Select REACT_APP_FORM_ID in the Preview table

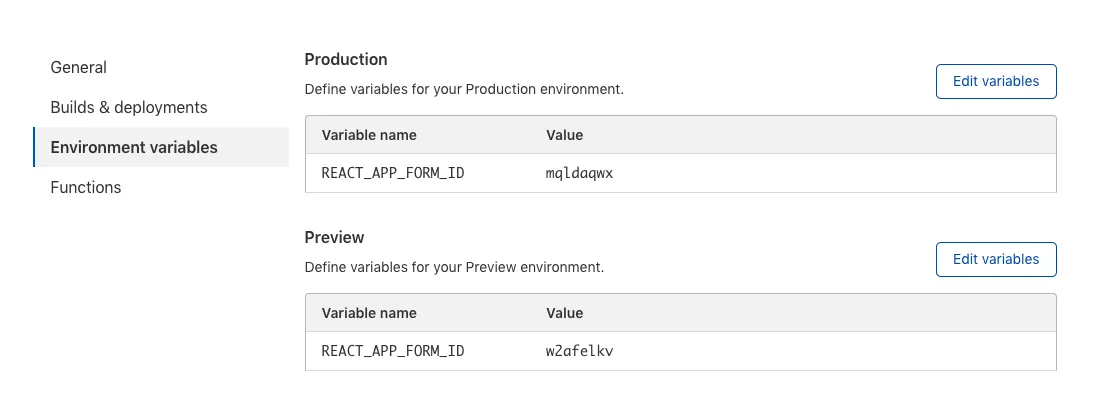tap(393, 351)
